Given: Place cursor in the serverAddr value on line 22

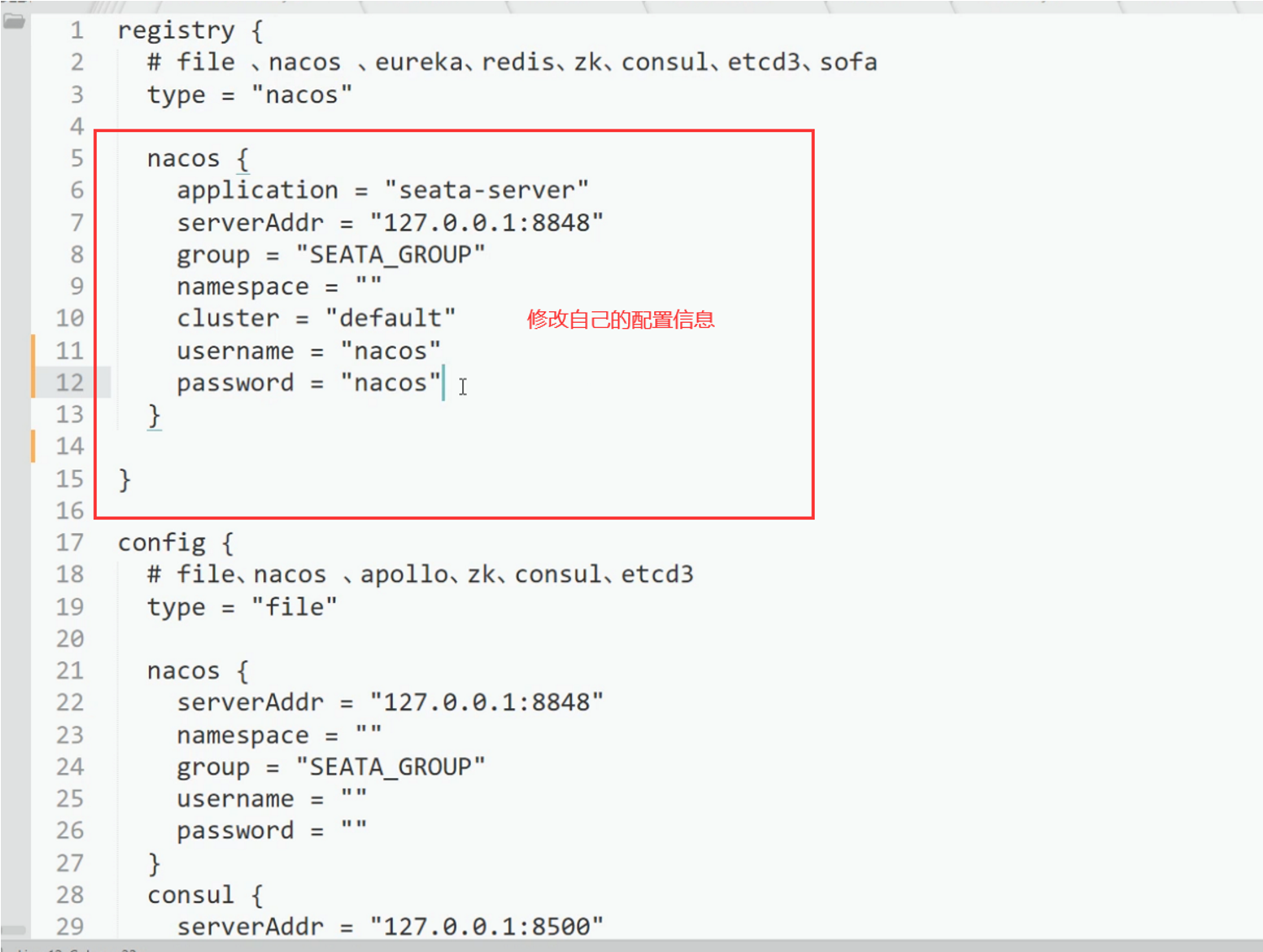Looking at the screenshot, I should 487,702.
